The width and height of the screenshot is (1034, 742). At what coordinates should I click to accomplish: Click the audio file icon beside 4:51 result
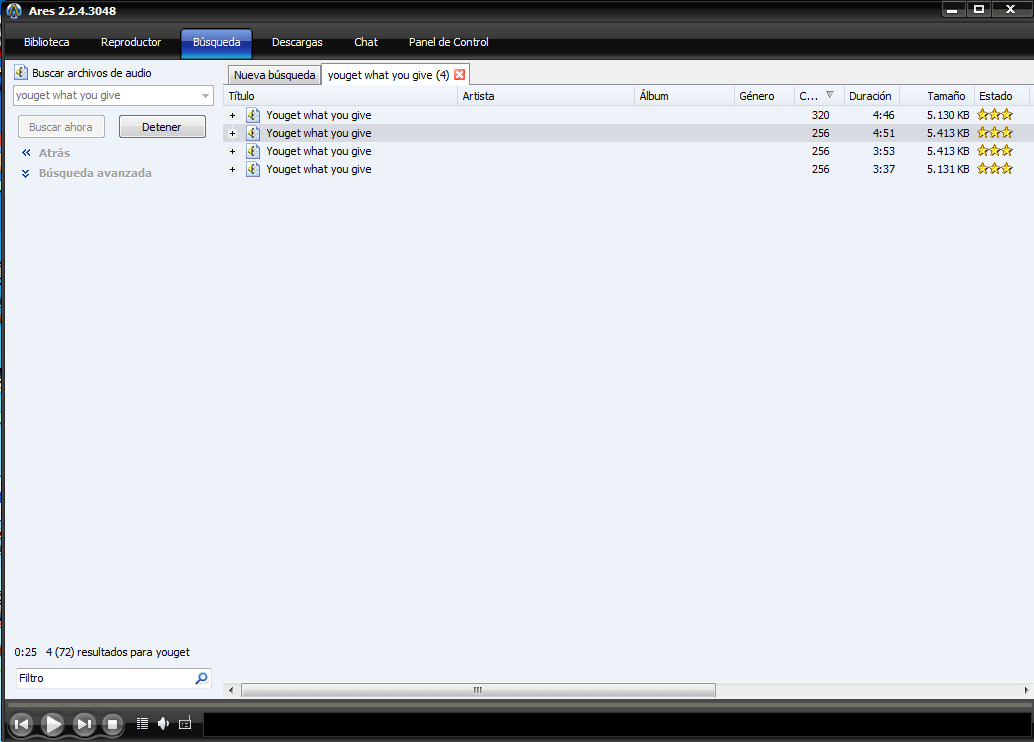click(x=253, y=133)
